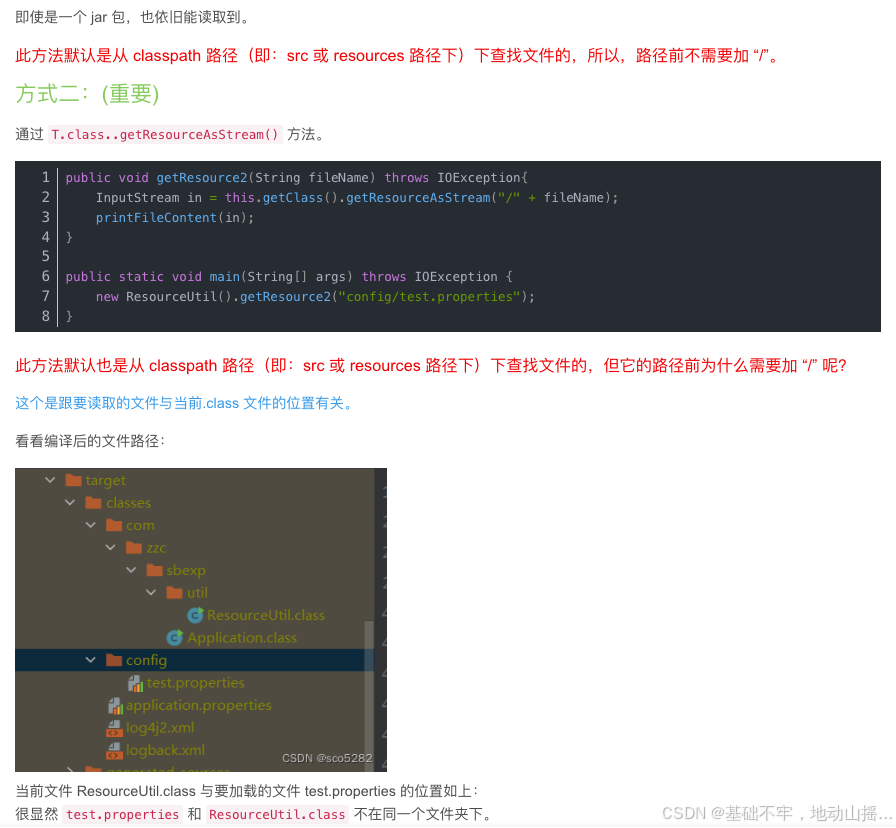Collapse the config folder chevron
The height and width of the screenshot is (828, 896).
pos(90,660)
